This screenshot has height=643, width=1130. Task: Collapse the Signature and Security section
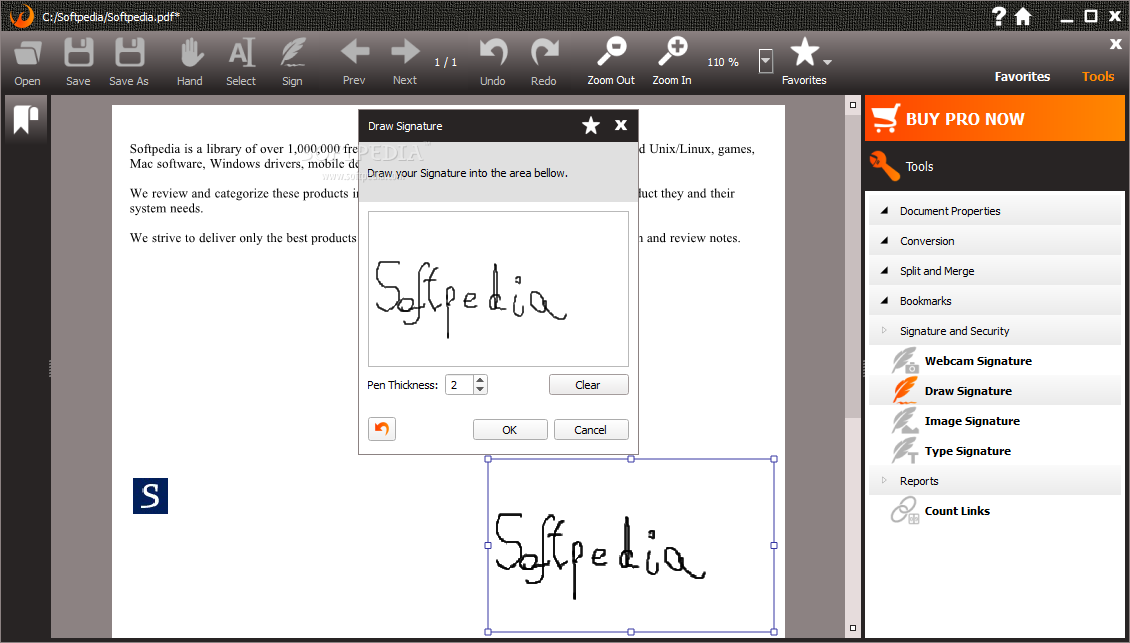click(995, 331)
